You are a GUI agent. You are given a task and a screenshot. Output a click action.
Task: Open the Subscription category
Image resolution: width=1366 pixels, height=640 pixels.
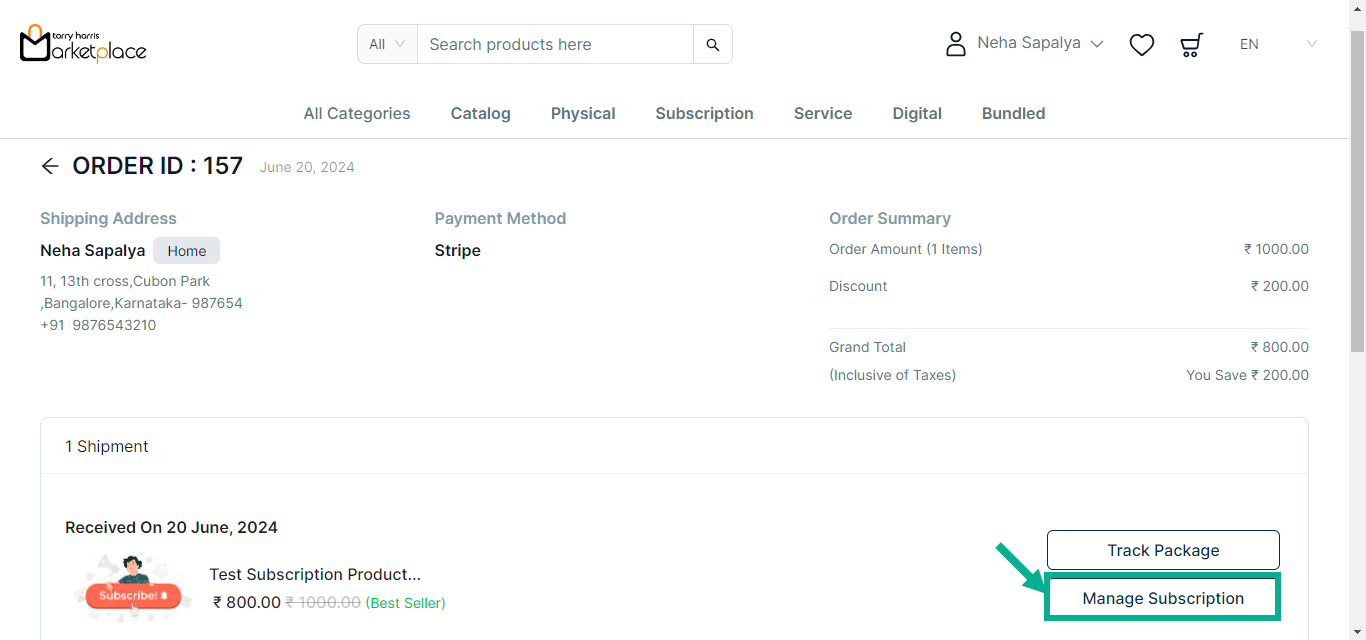(x=704, y=113)
